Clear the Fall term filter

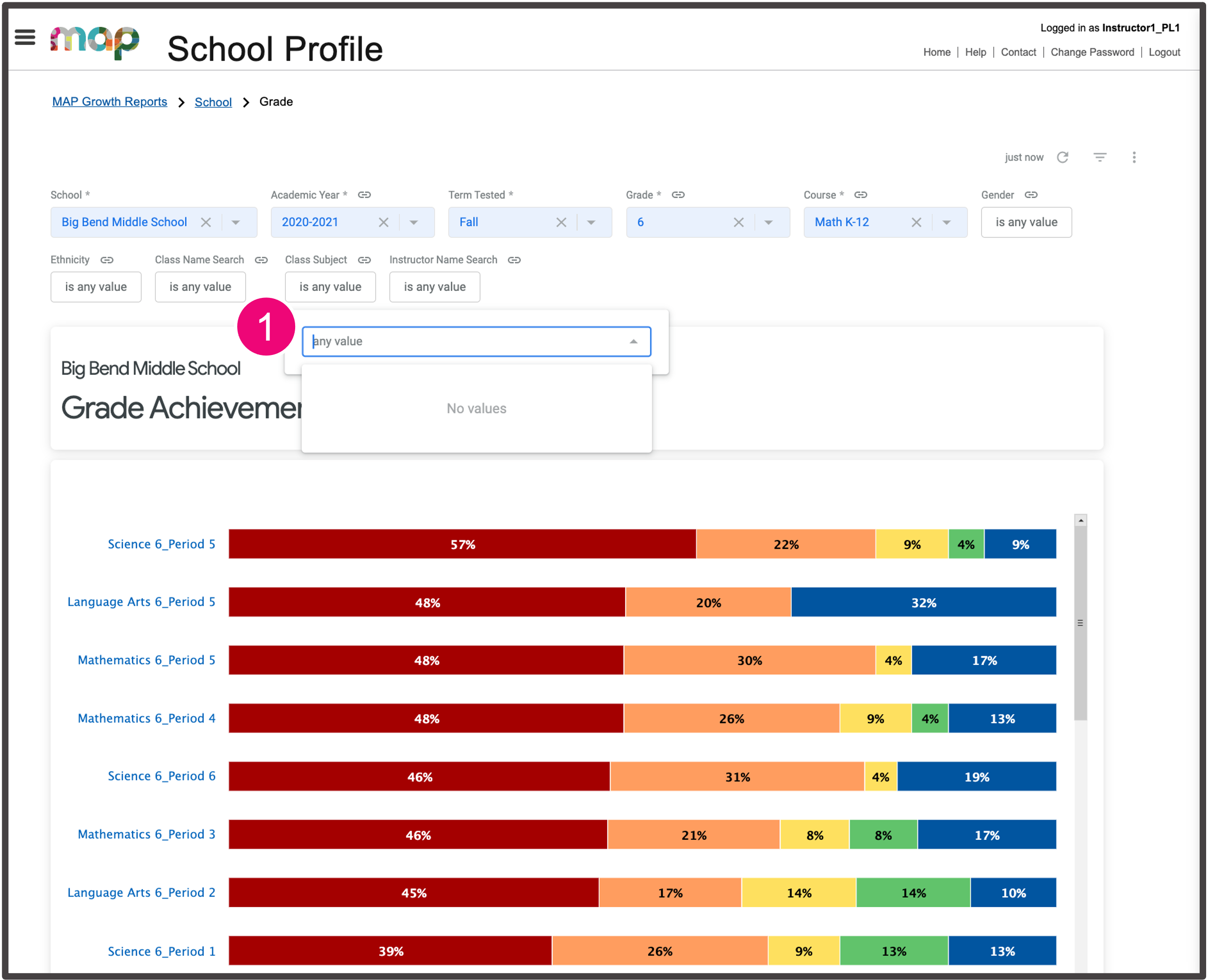point(561,222)
